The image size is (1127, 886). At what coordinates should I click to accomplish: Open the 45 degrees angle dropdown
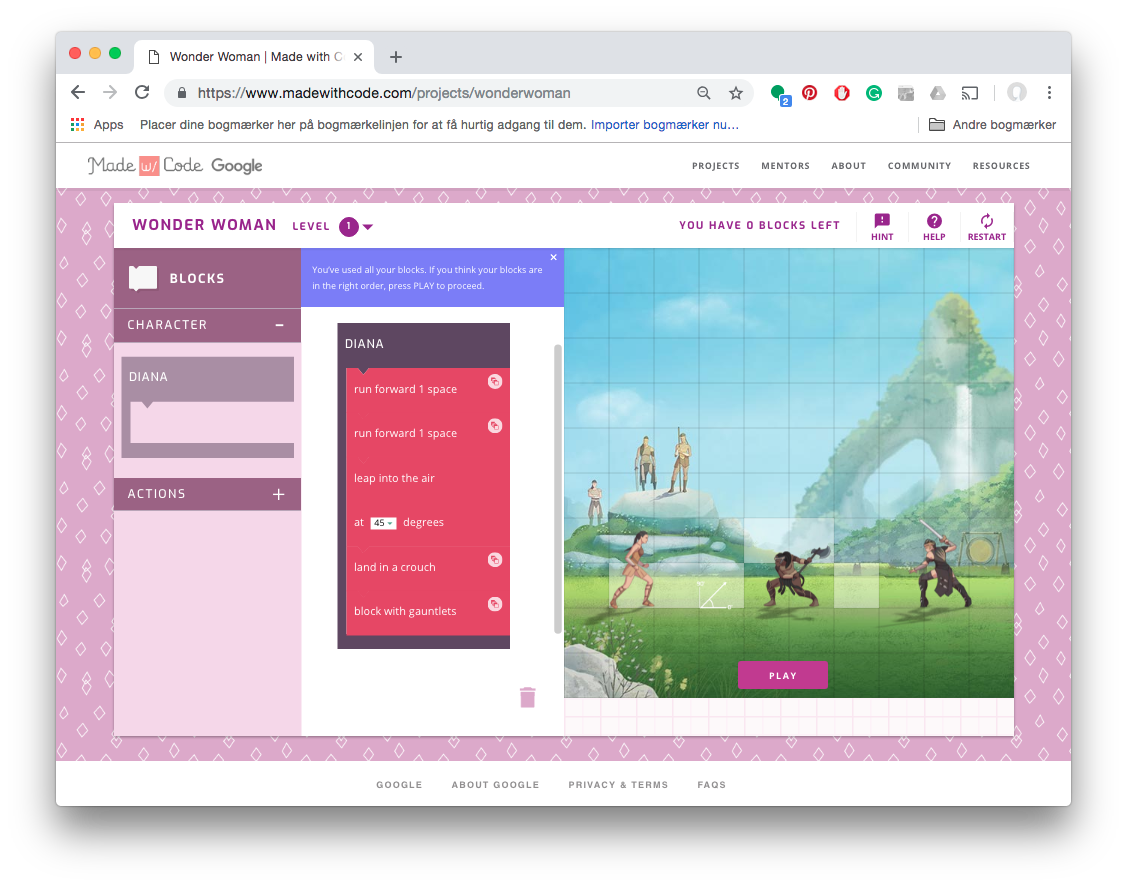[383, 523]
